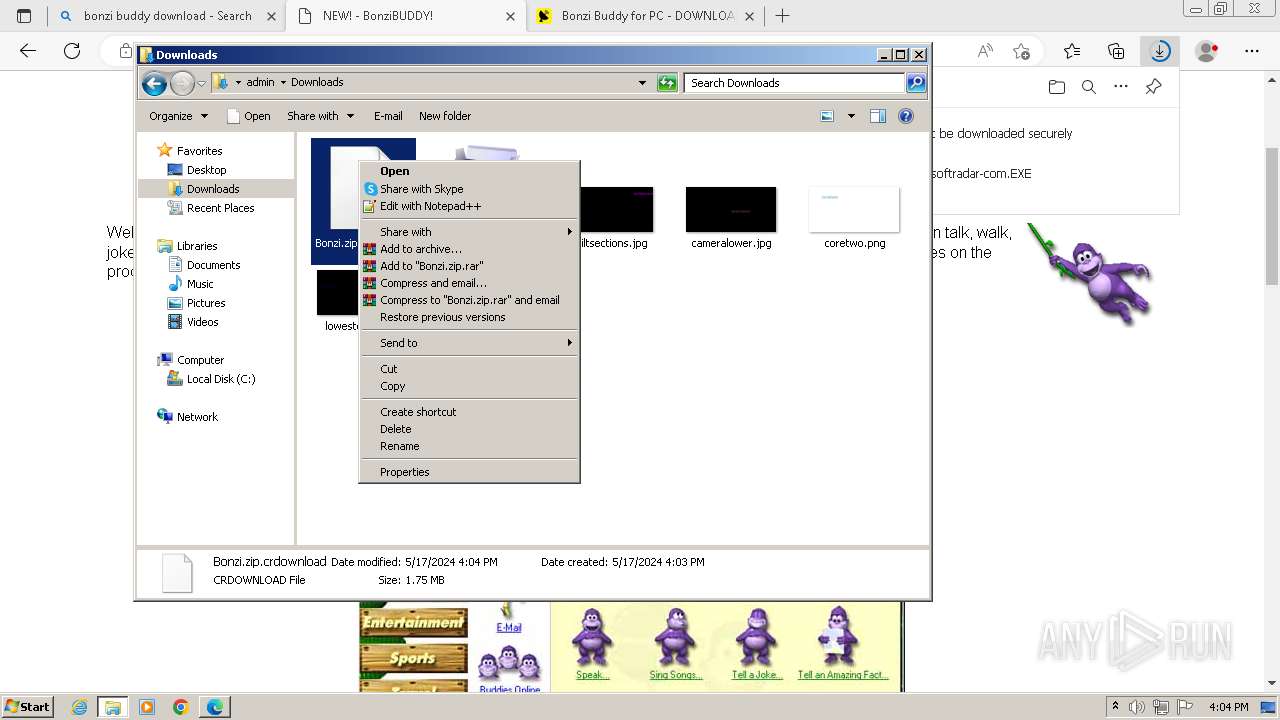1280x720 pixels.
Task: Expand Share with submenu in context menu
Action: click(469, 232)
